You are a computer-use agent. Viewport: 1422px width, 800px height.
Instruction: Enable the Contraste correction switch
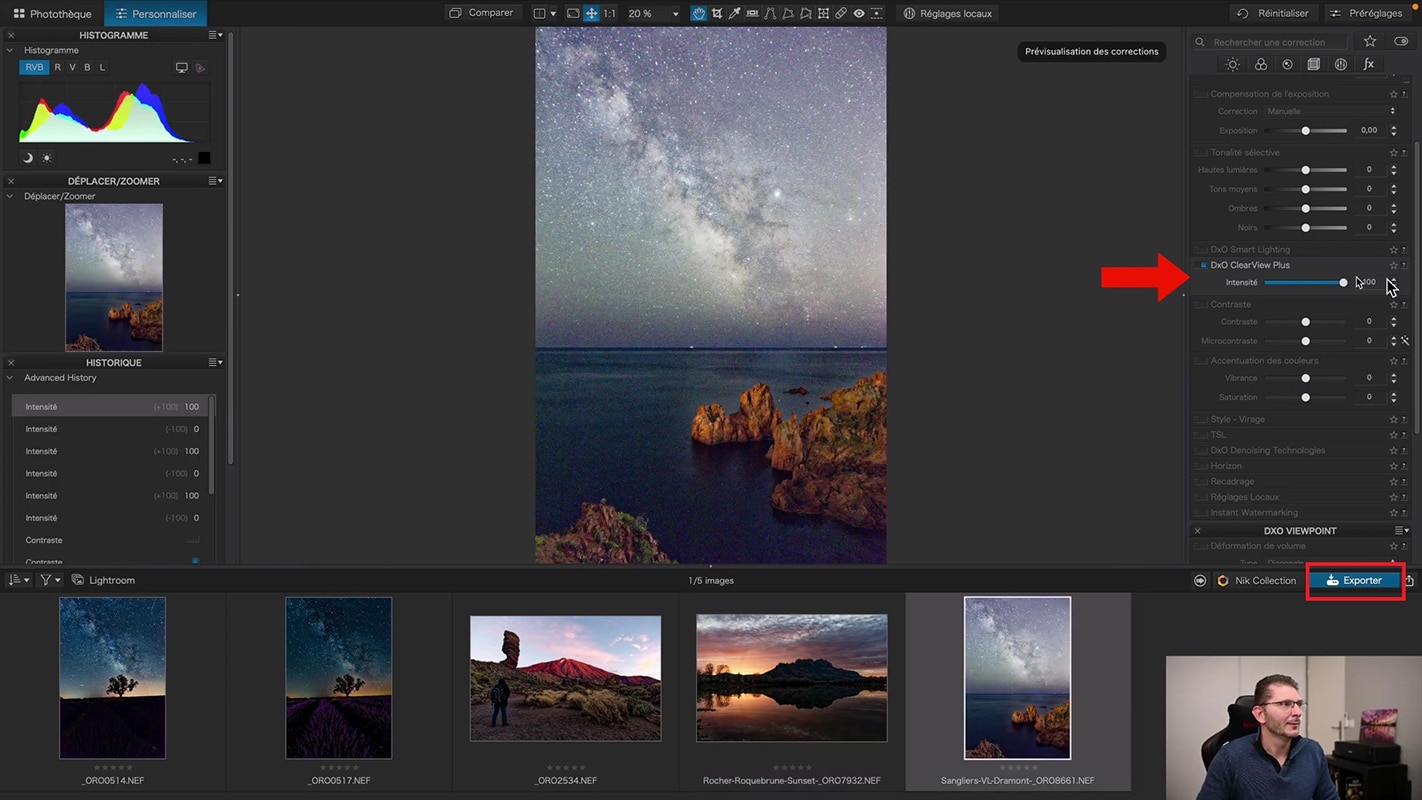(1202, 305)
